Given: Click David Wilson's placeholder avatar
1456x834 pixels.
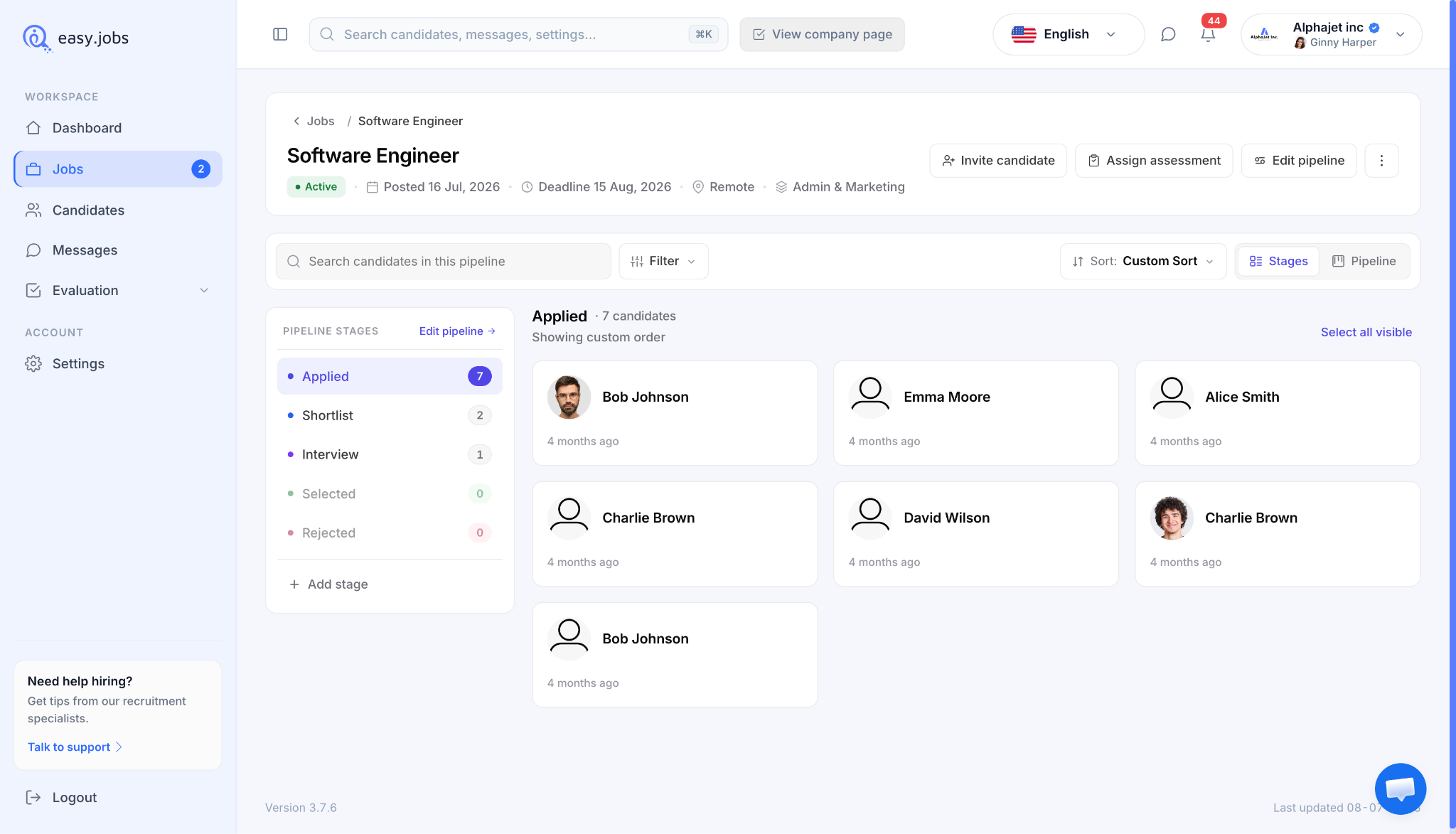Looking at the screenshot, I should [x=870, y=518].
